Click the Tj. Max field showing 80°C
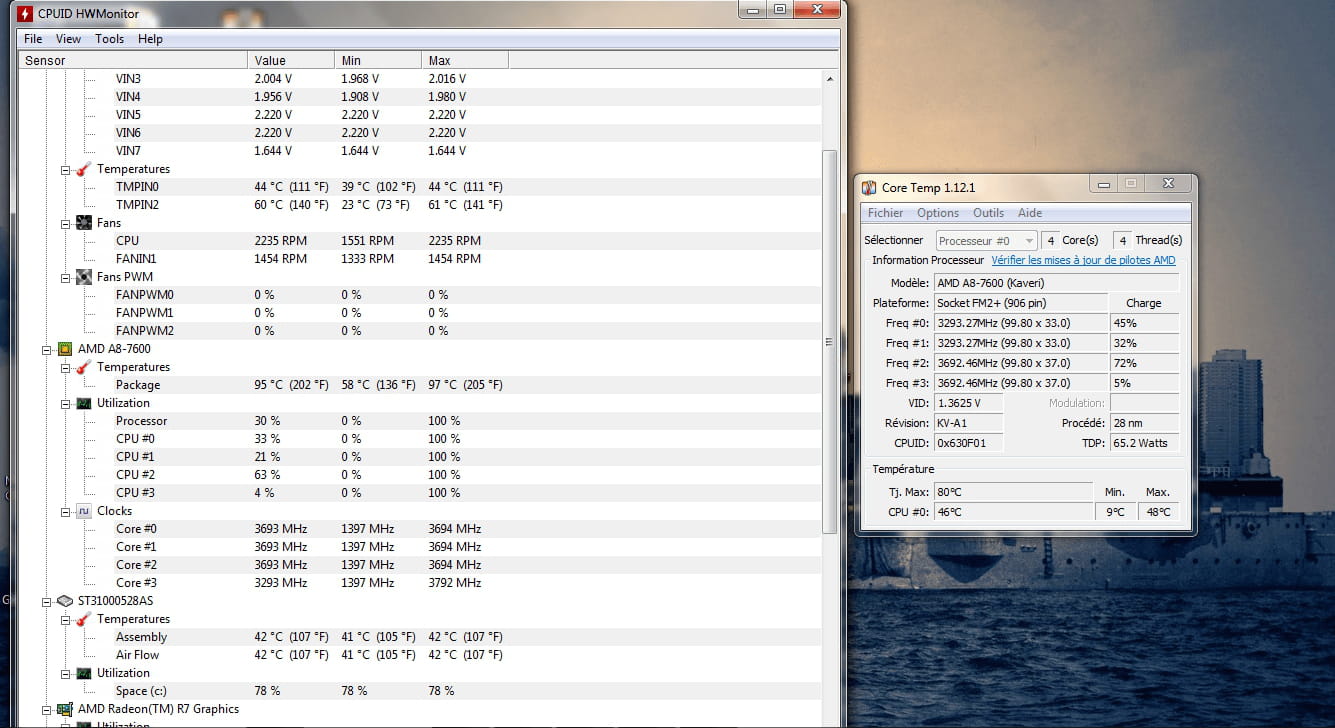This screenshot has height=728, width=1335. pyautogui.click(x=1013, y=492)
